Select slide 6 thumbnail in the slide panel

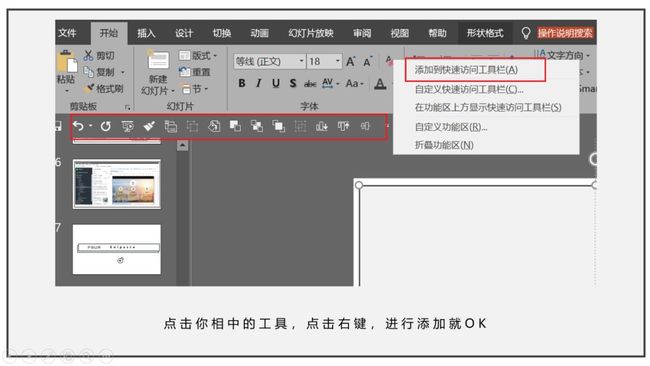point(116,184)
